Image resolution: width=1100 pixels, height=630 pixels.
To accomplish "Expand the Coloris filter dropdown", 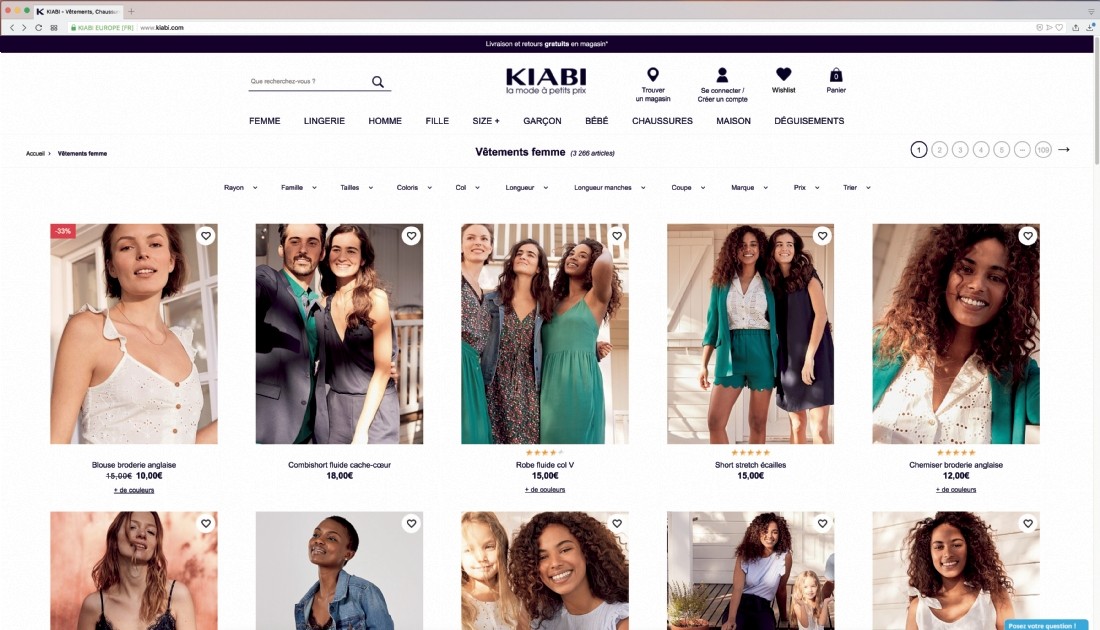I will coord(414,187).
